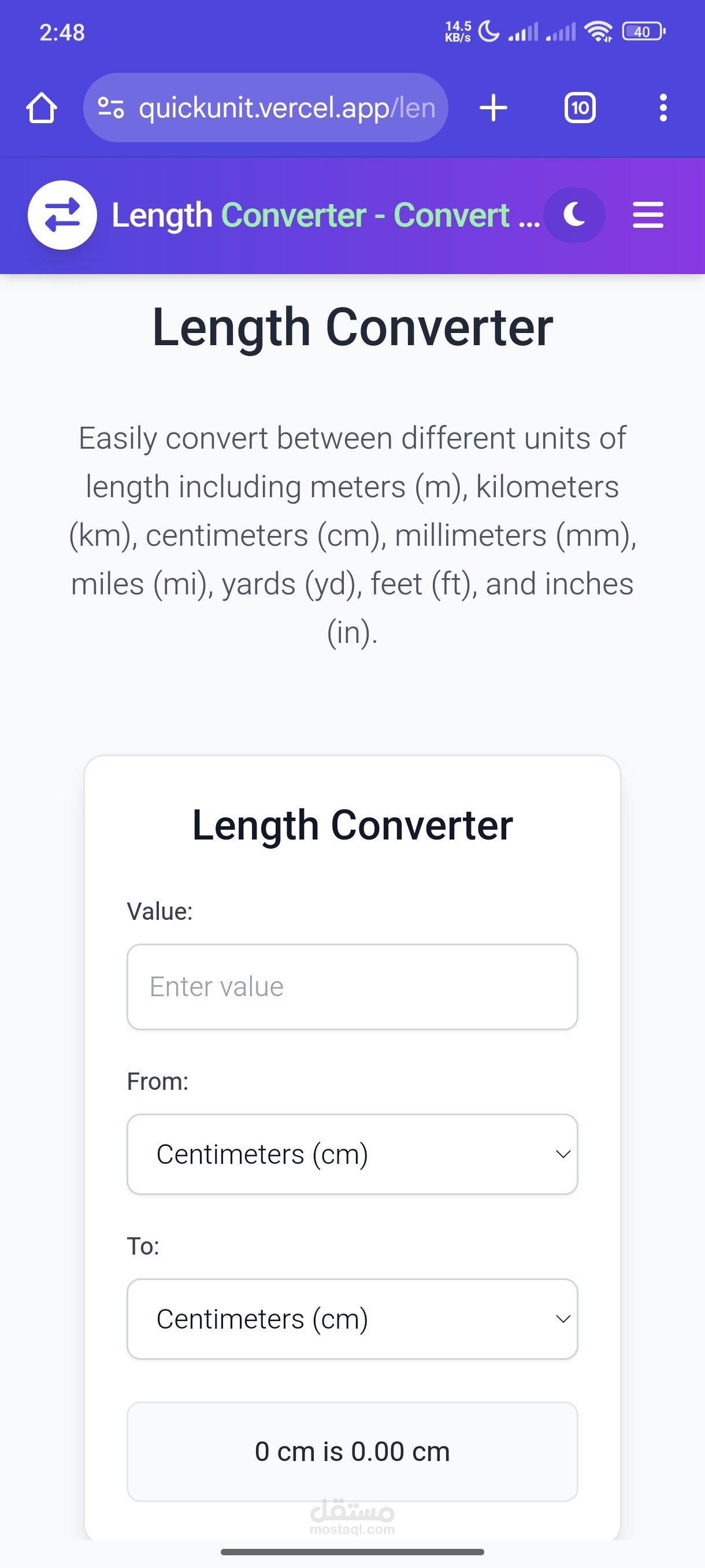Click the From dropdown chevron arrow

(x=563, y=1154)
